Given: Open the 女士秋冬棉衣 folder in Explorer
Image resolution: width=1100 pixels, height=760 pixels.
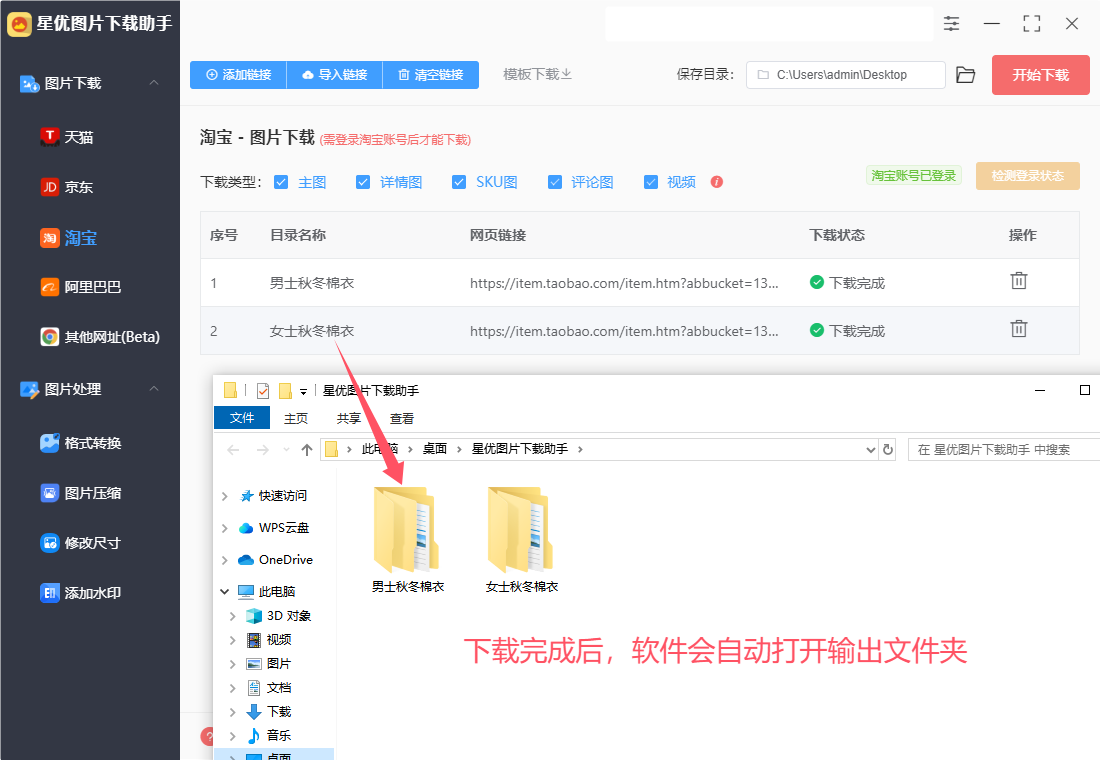Looking at the screenshot, I should coord(521,539).
